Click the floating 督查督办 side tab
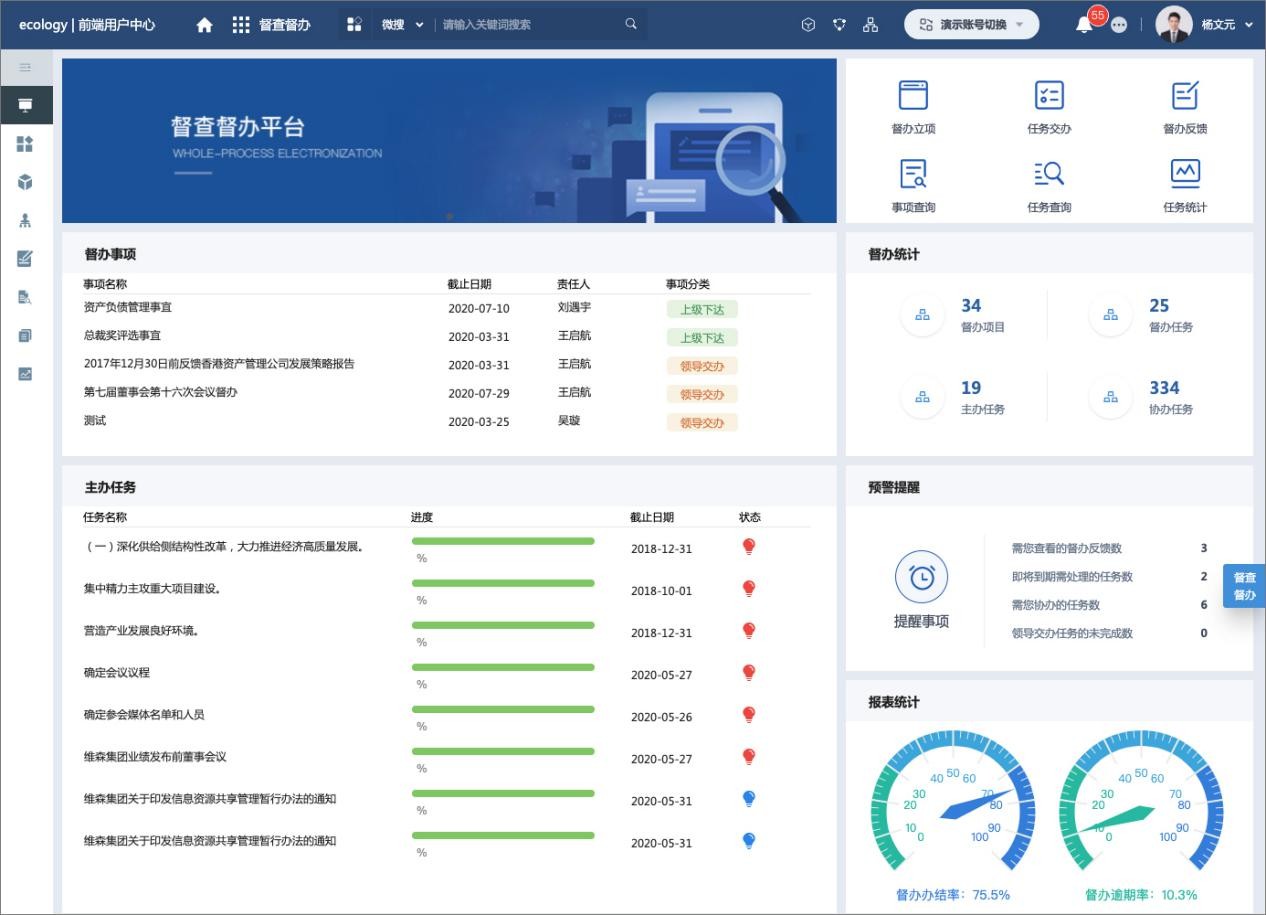The width and height of the screenshot is (1266, 915). tap(1244, 586)
